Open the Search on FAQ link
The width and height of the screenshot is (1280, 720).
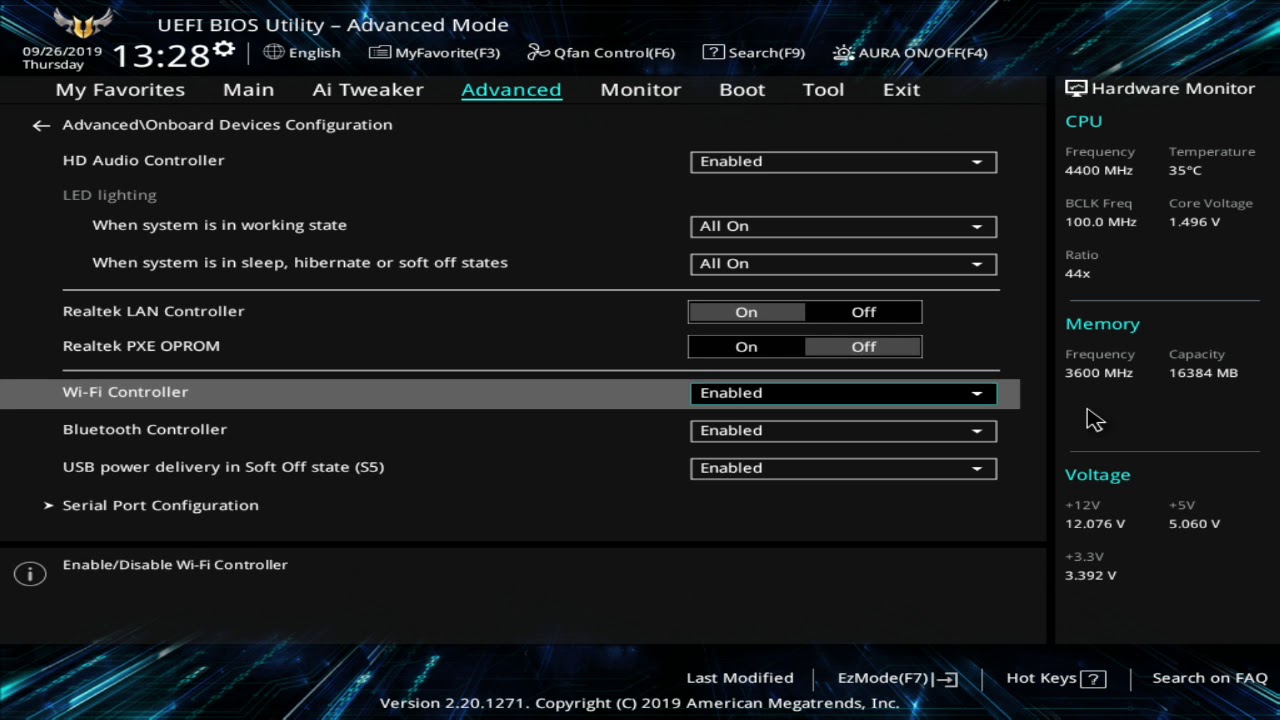pyautogui.click(x=1210, y=678)
